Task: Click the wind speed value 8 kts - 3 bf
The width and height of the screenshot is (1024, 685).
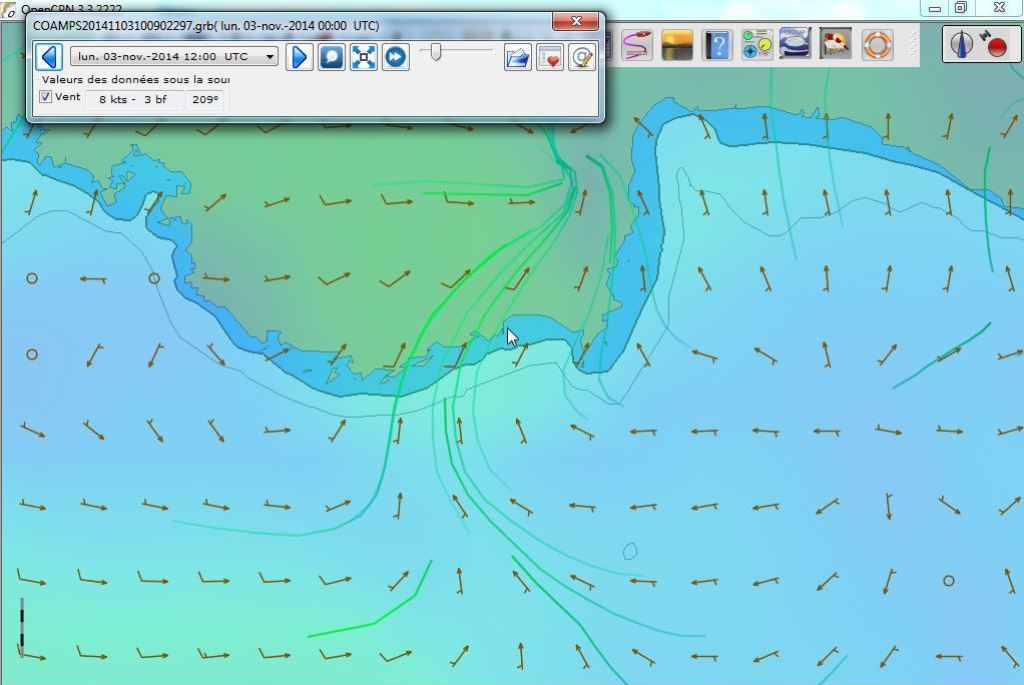Action: pyautogui.click(x=133, y=99)
